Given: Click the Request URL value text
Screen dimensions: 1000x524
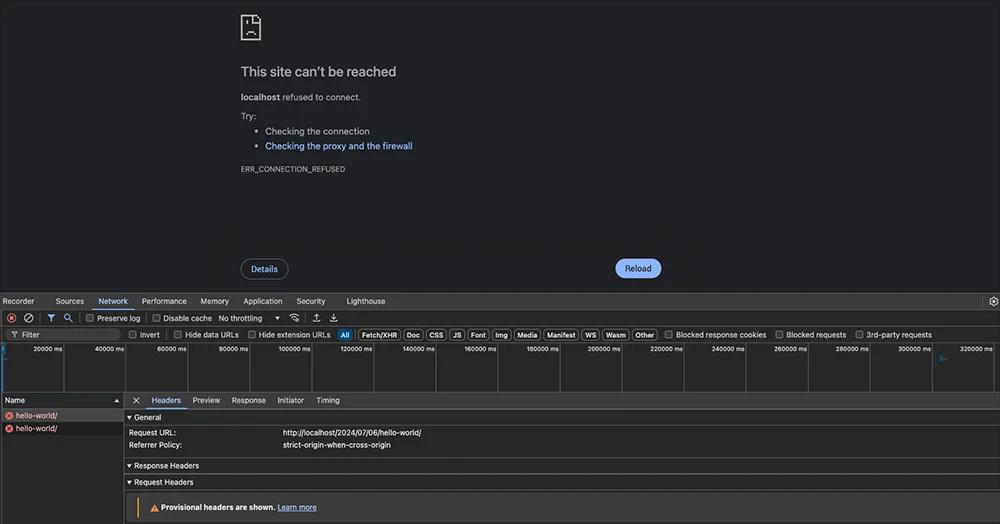Looking at the screenshot, I should [x=352, y=433].
